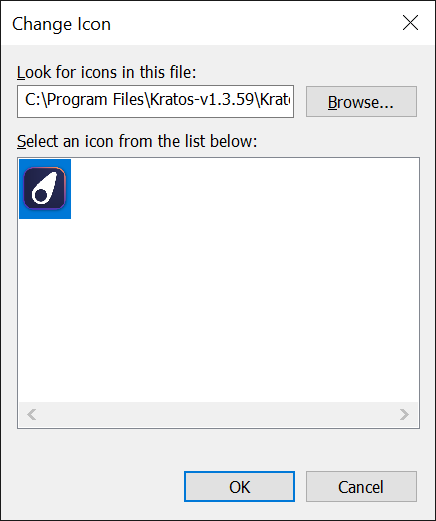Click the middle of the icon list scrollbar

coord(218,415)
